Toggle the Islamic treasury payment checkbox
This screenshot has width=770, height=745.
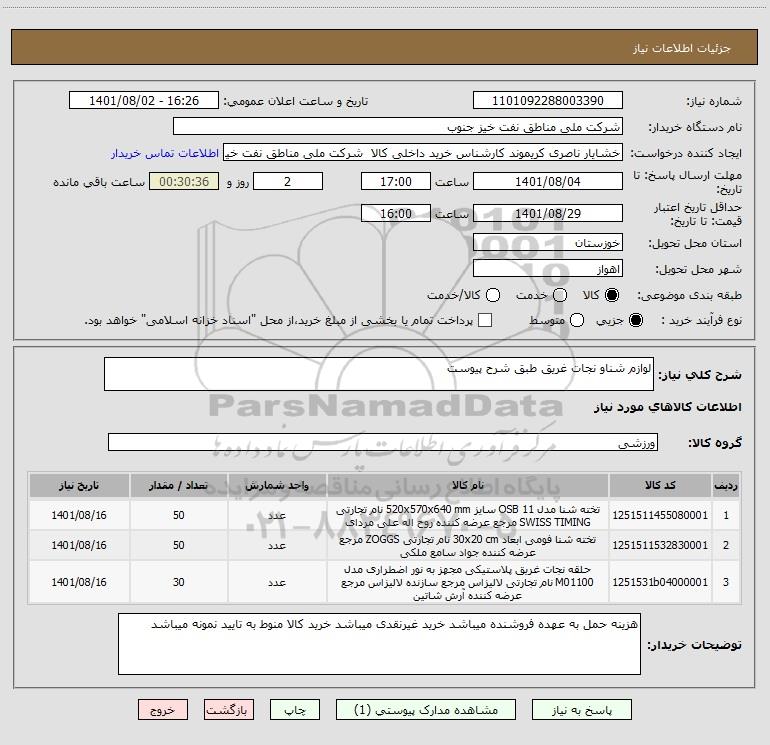click(x=485, y=320)
